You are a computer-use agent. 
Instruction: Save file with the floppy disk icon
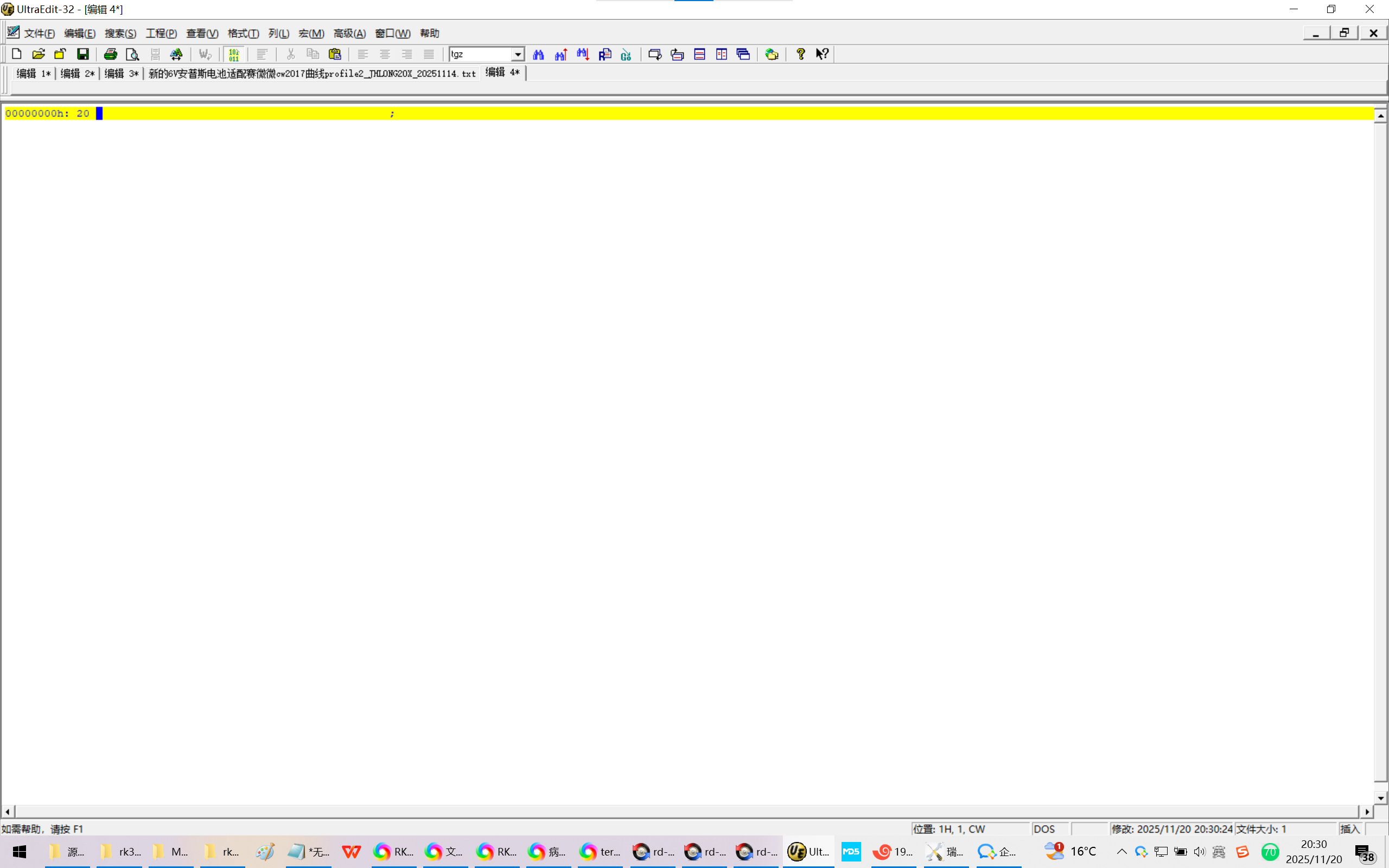tap(82, 54)
